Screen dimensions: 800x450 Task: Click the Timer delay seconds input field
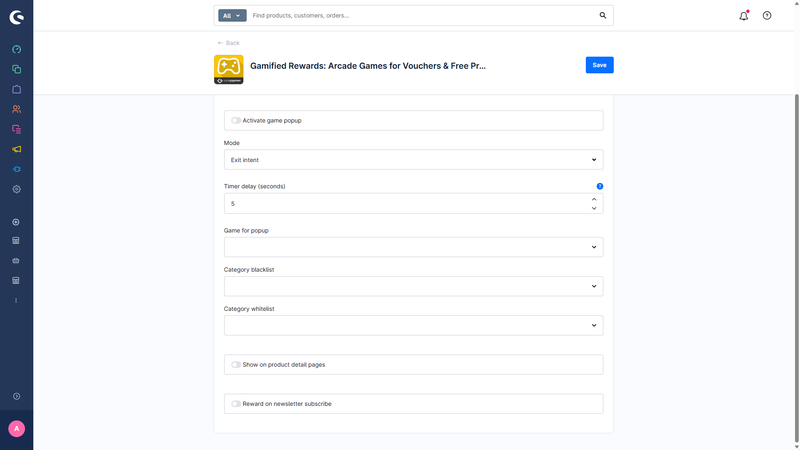point(405,204)
